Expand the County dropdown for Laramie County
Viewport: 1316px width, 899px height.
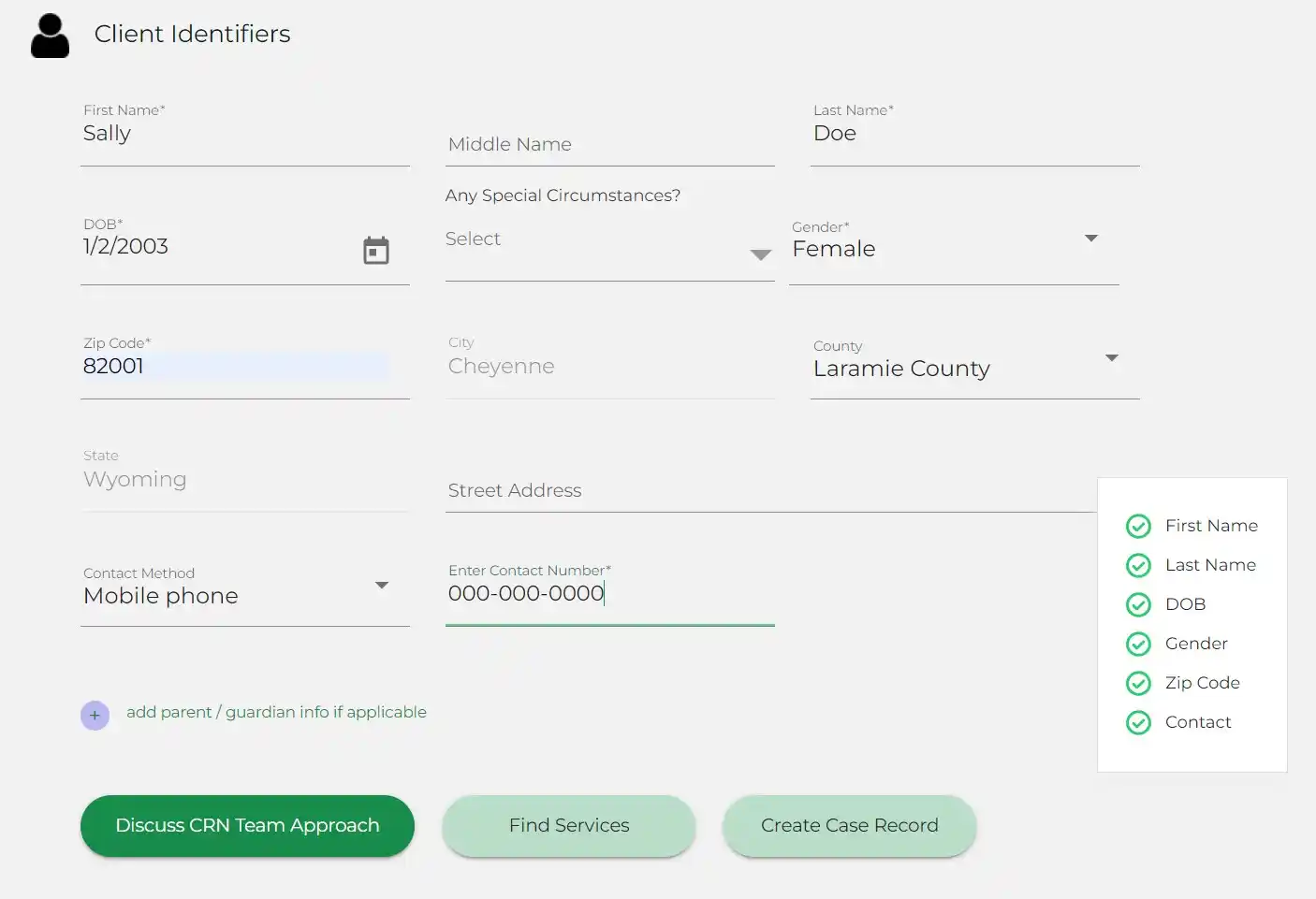click(x=1111, y=358)
